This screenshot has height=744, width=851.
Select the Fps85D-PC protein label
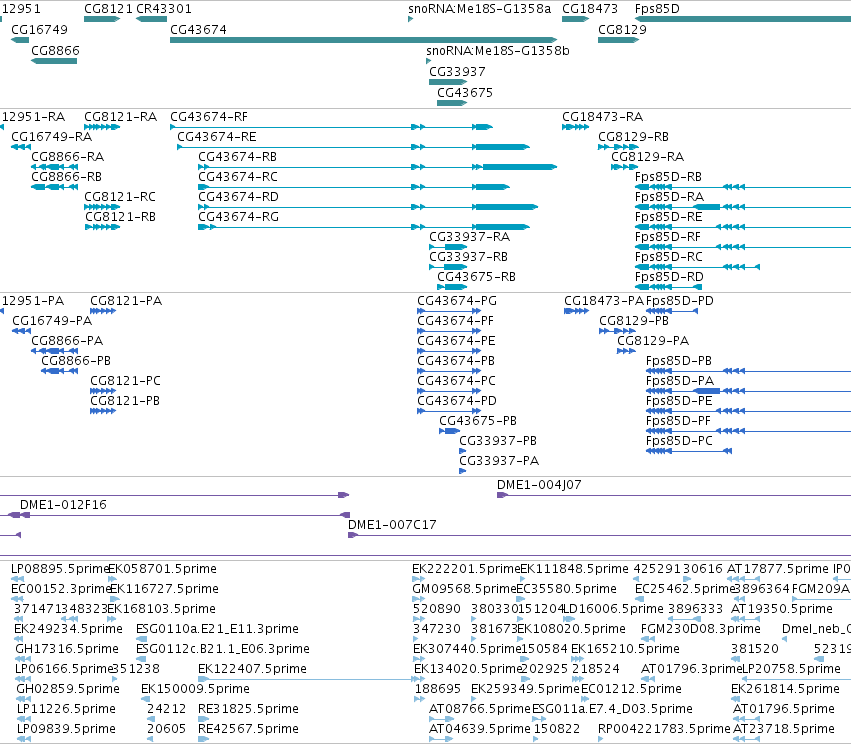tap(679, 441)
